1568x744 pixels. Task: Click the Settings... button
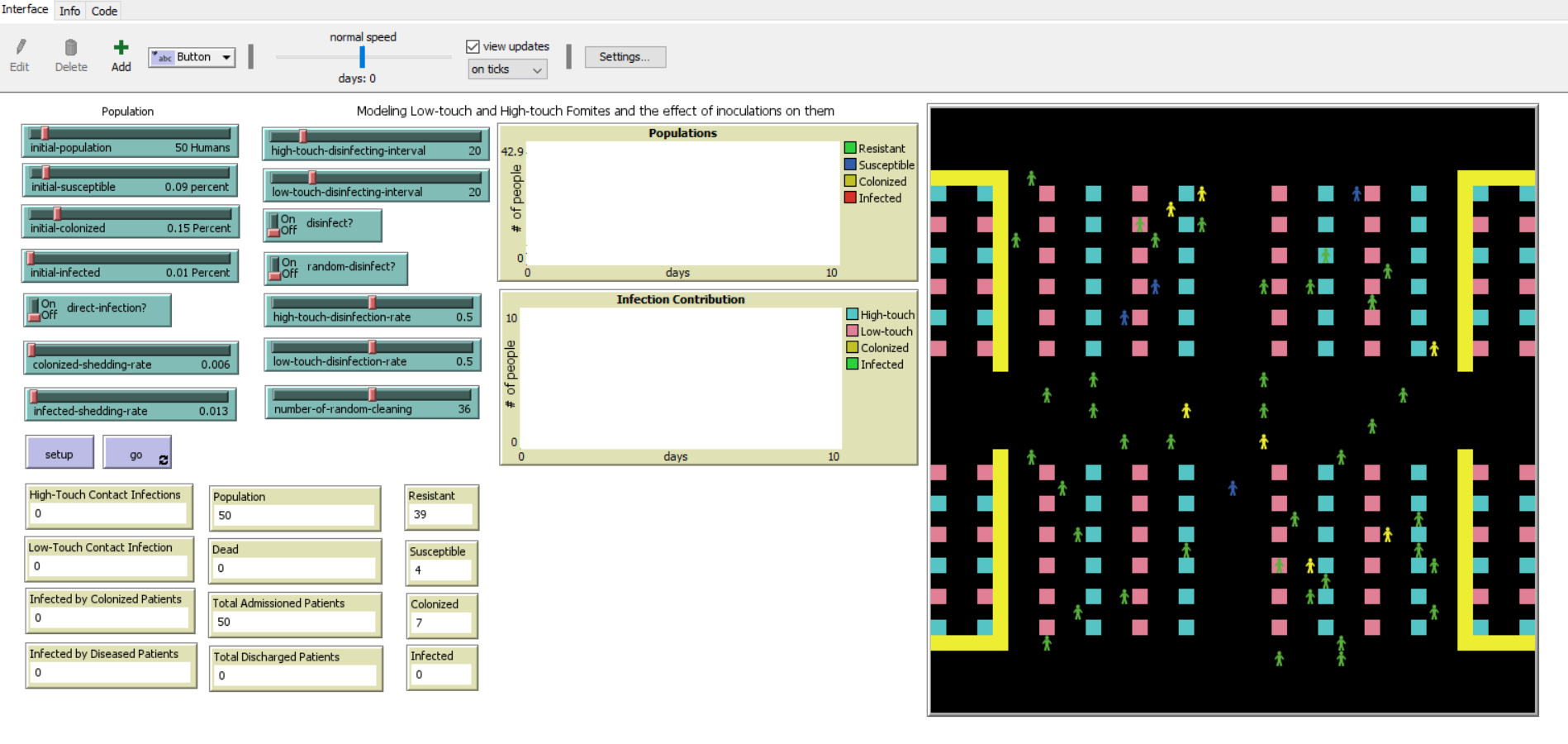[625, 56]
